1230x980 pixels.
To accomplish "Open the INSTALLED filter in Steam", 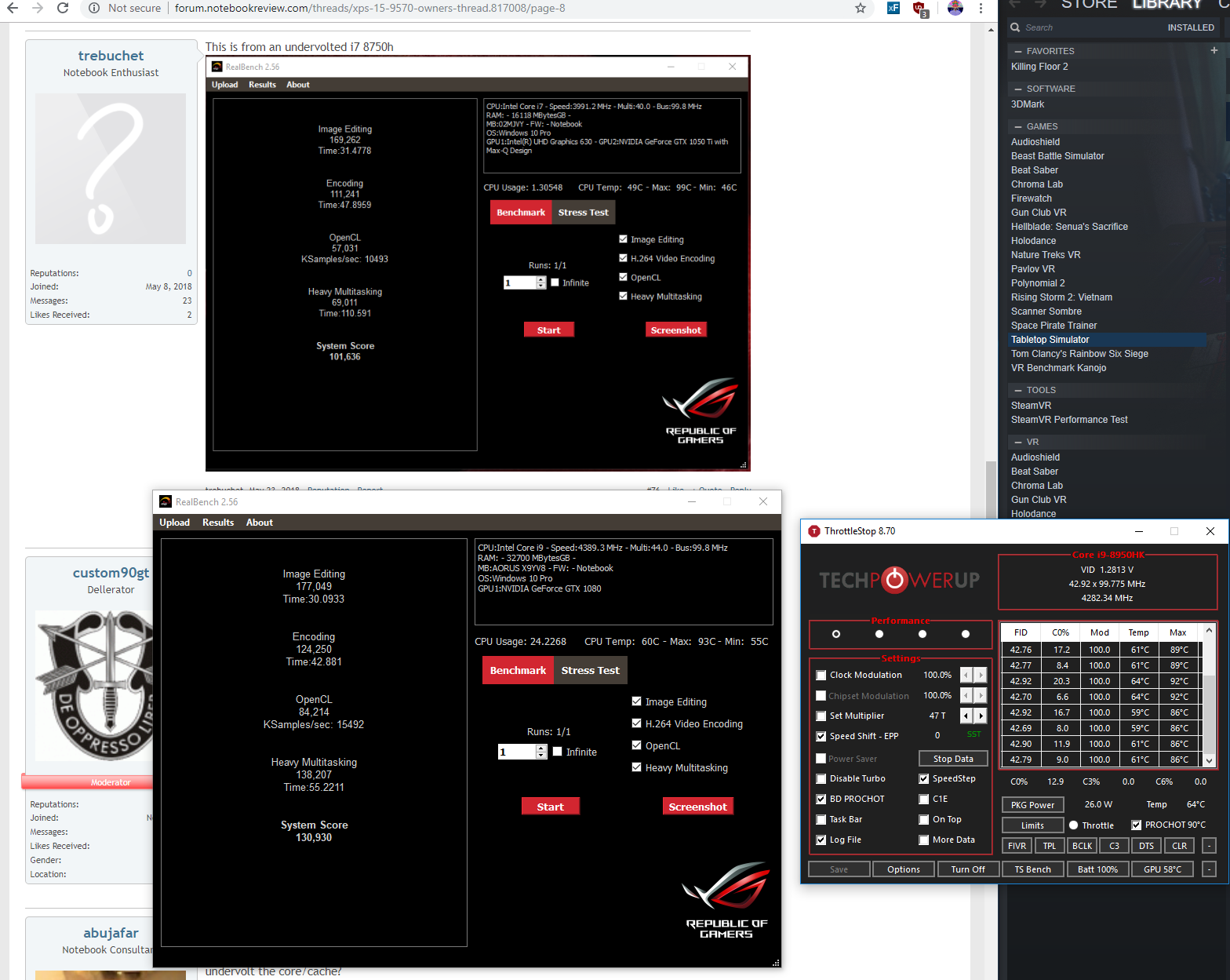I will (x=1191, y=27).
